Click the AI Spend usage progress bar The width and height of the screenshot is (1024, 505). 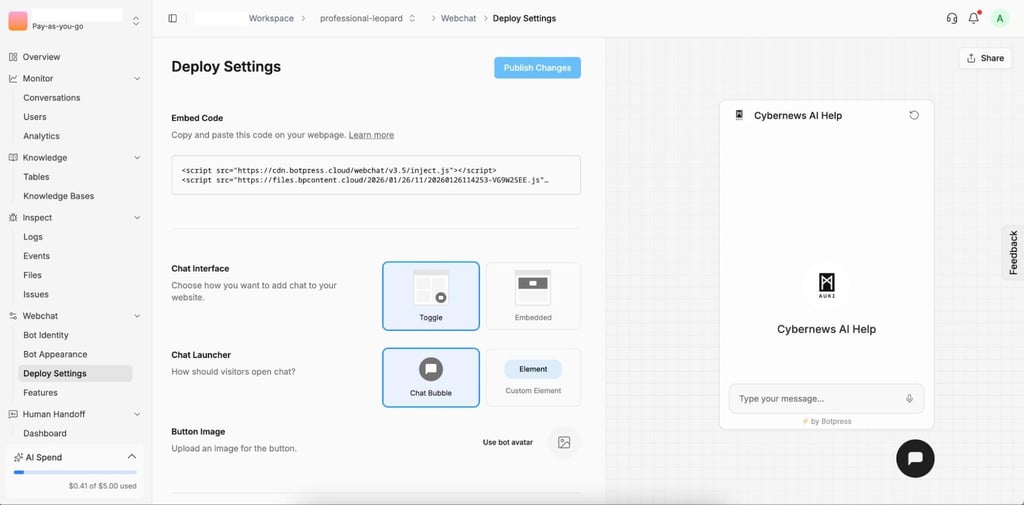tap(75, 472)
